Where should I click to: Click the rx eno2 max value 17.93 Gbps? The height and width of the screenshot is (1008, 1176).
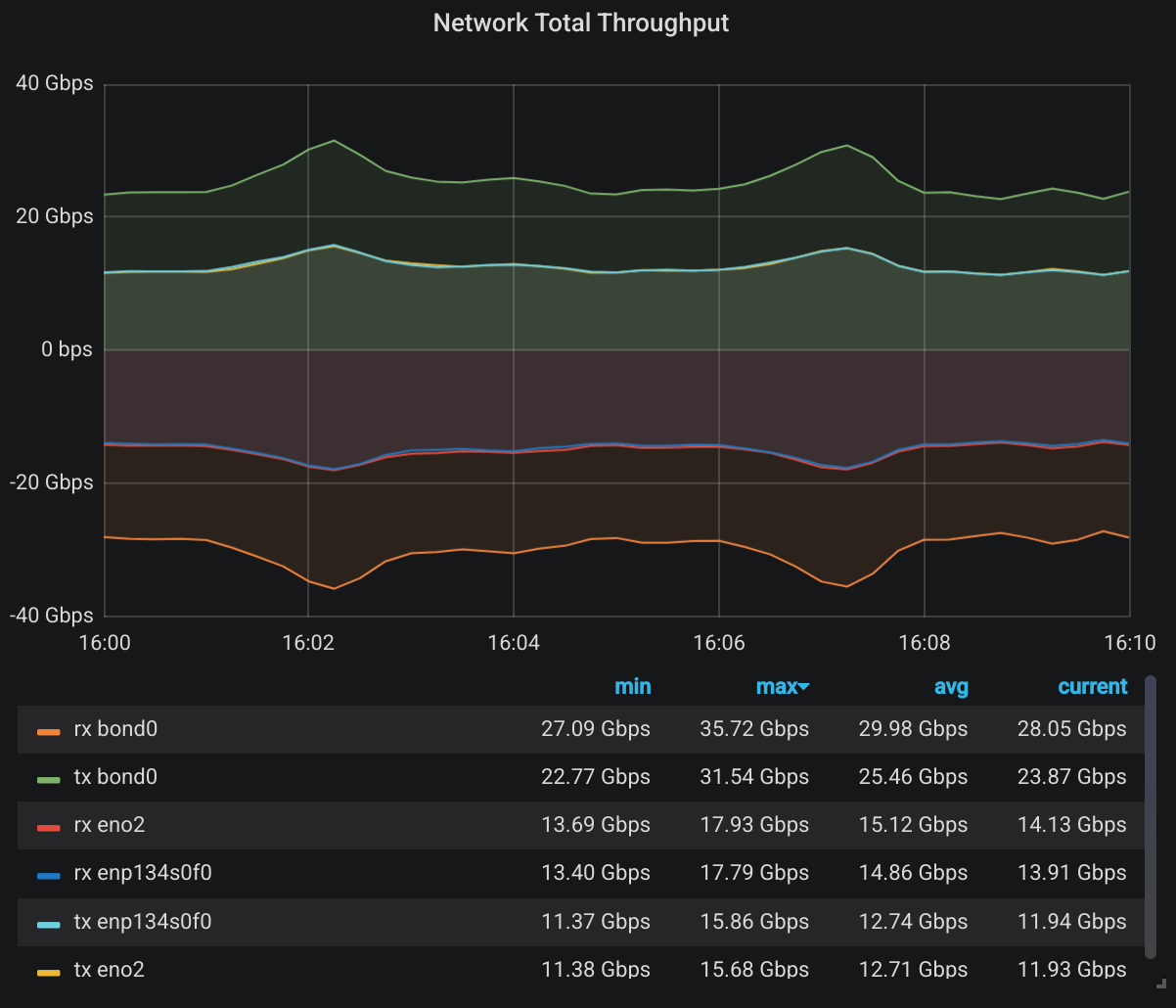click(754, 825)
